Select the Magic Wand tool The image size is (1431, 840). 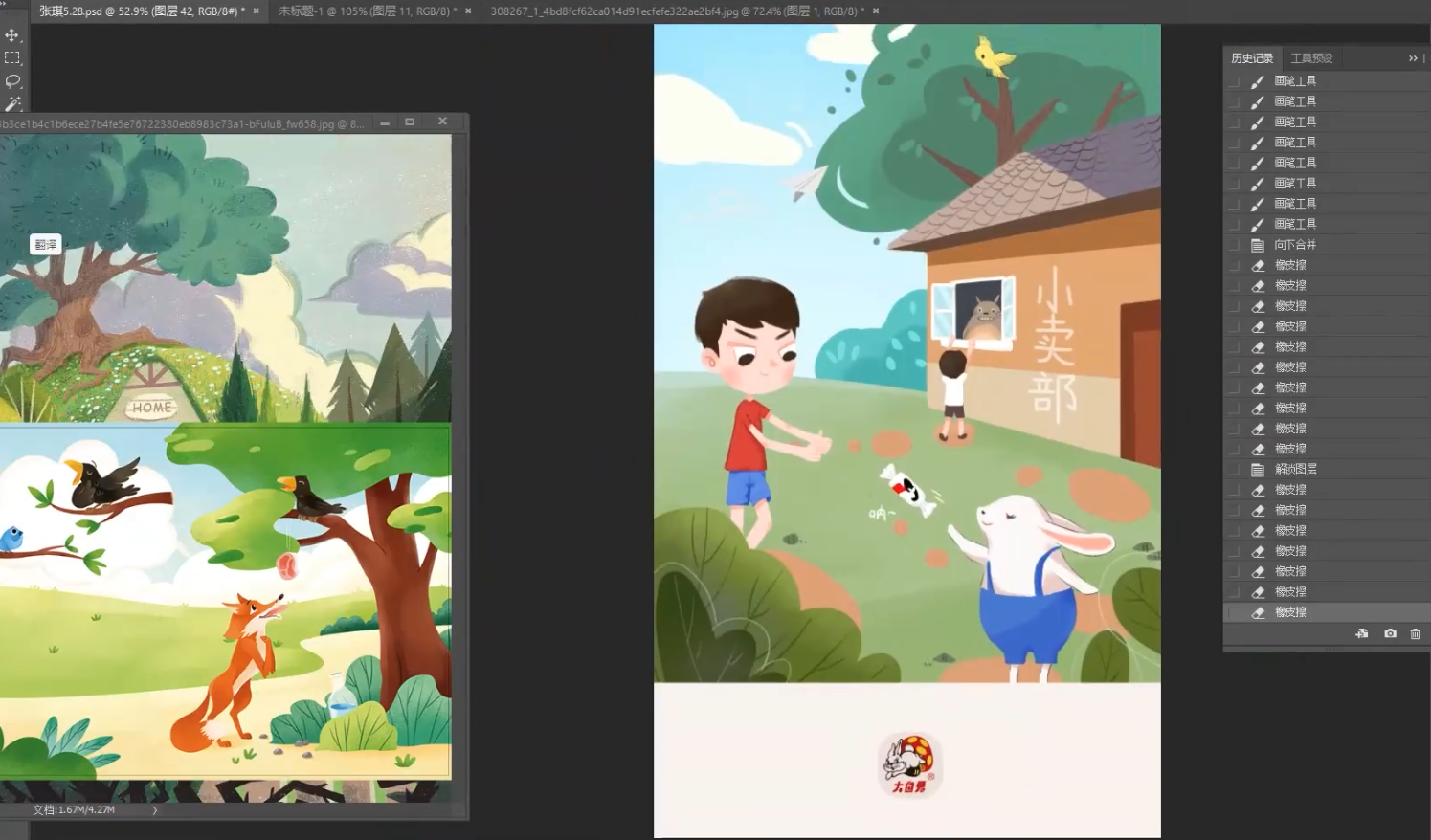(x=12, y=103)
